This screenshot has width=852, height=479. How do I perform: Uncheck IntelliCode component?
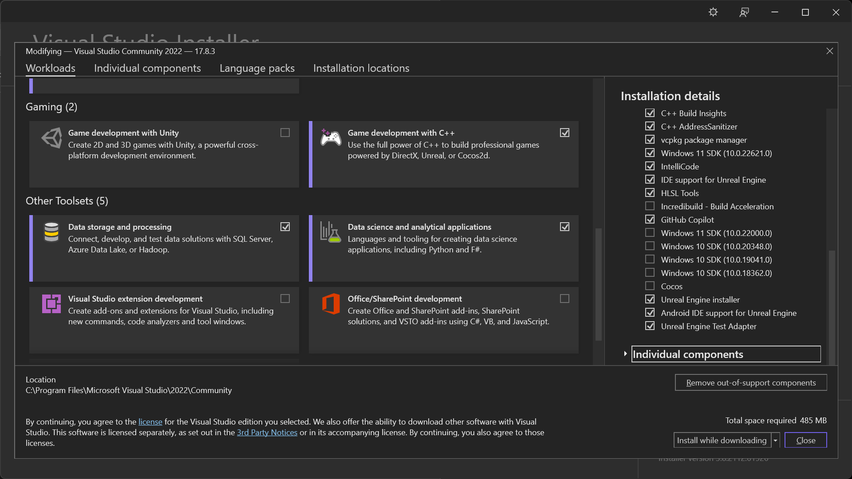(650, 166)
